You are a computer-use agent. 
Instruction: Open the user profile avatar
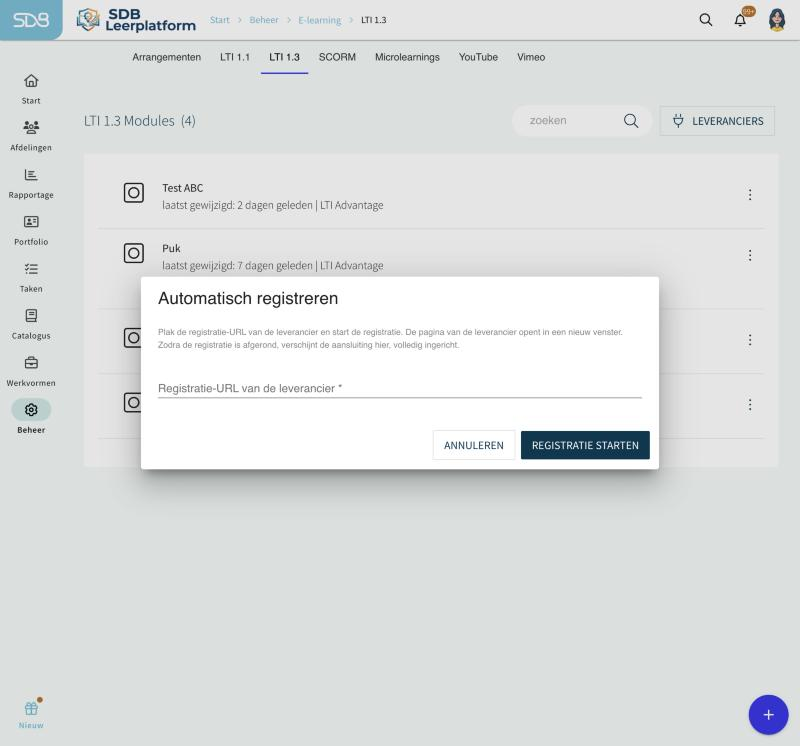(x=777, y=20)
